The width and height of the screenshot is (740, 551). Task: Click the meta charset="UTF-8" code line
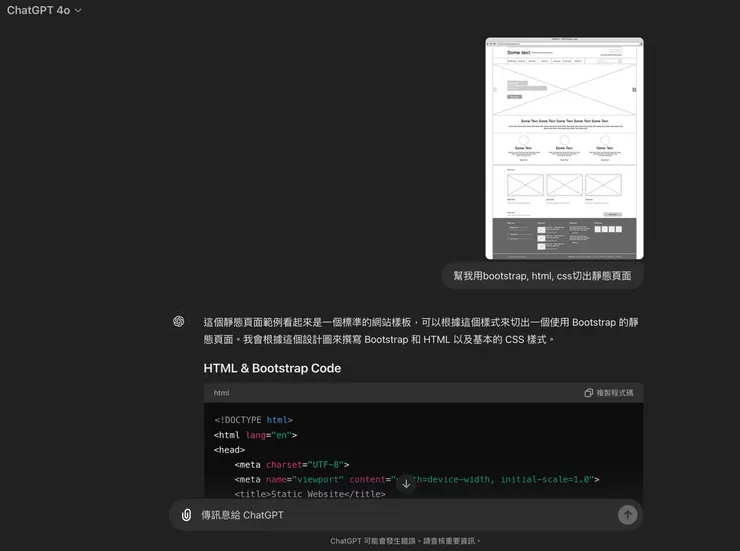tap(292, 465)
